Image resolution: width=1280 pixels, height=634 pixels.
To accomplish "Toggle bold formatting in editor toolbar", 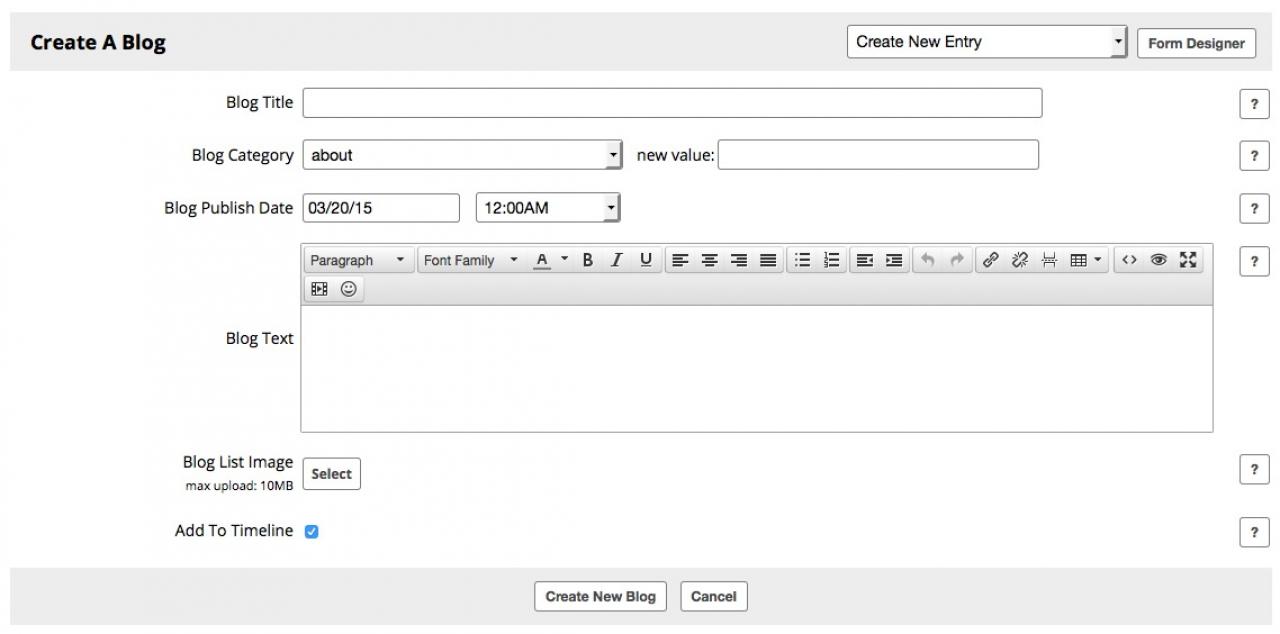I will (x=588, y=260).
